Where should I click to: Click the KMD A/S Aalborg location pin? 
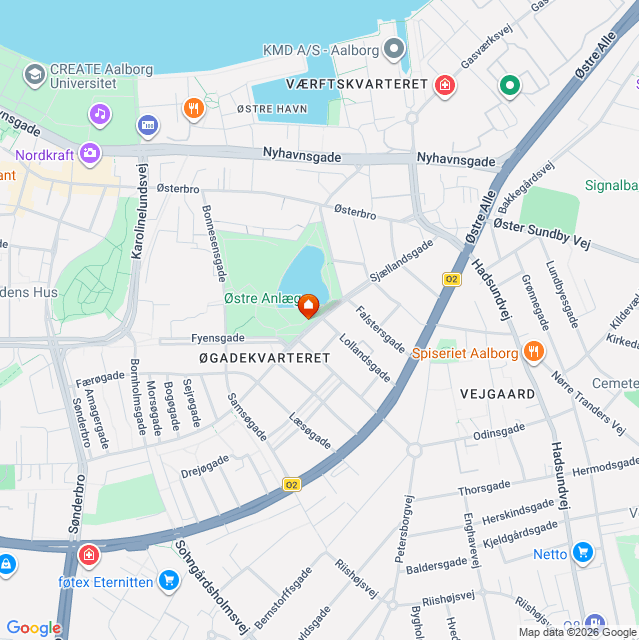(394, 49)
